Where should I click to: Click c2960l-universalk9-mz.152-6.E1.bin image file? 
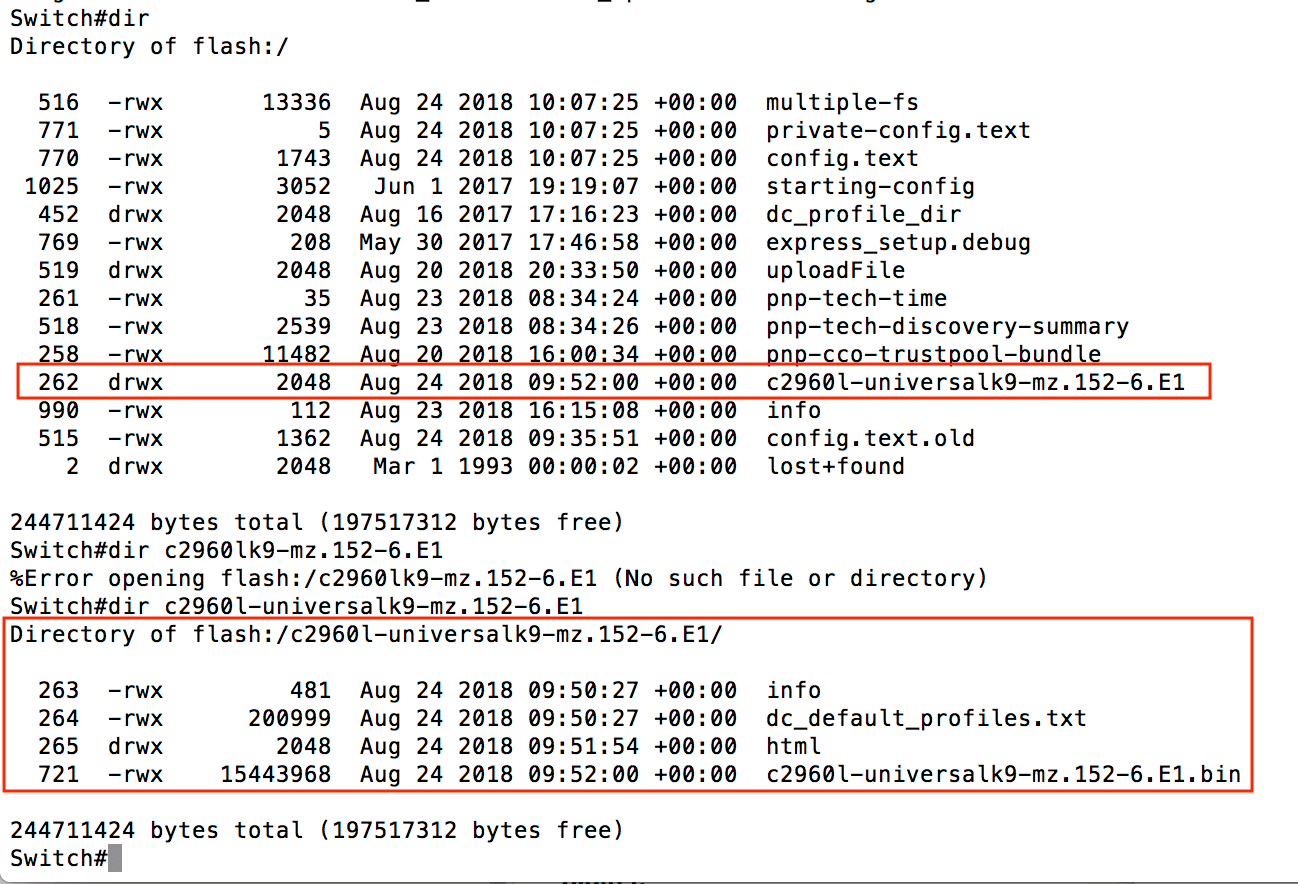[1003, 774]
